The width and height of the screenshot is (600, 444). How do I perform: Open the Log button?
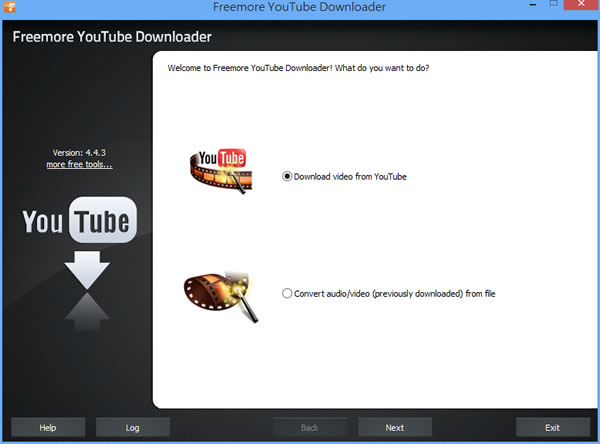click(133, 427)
